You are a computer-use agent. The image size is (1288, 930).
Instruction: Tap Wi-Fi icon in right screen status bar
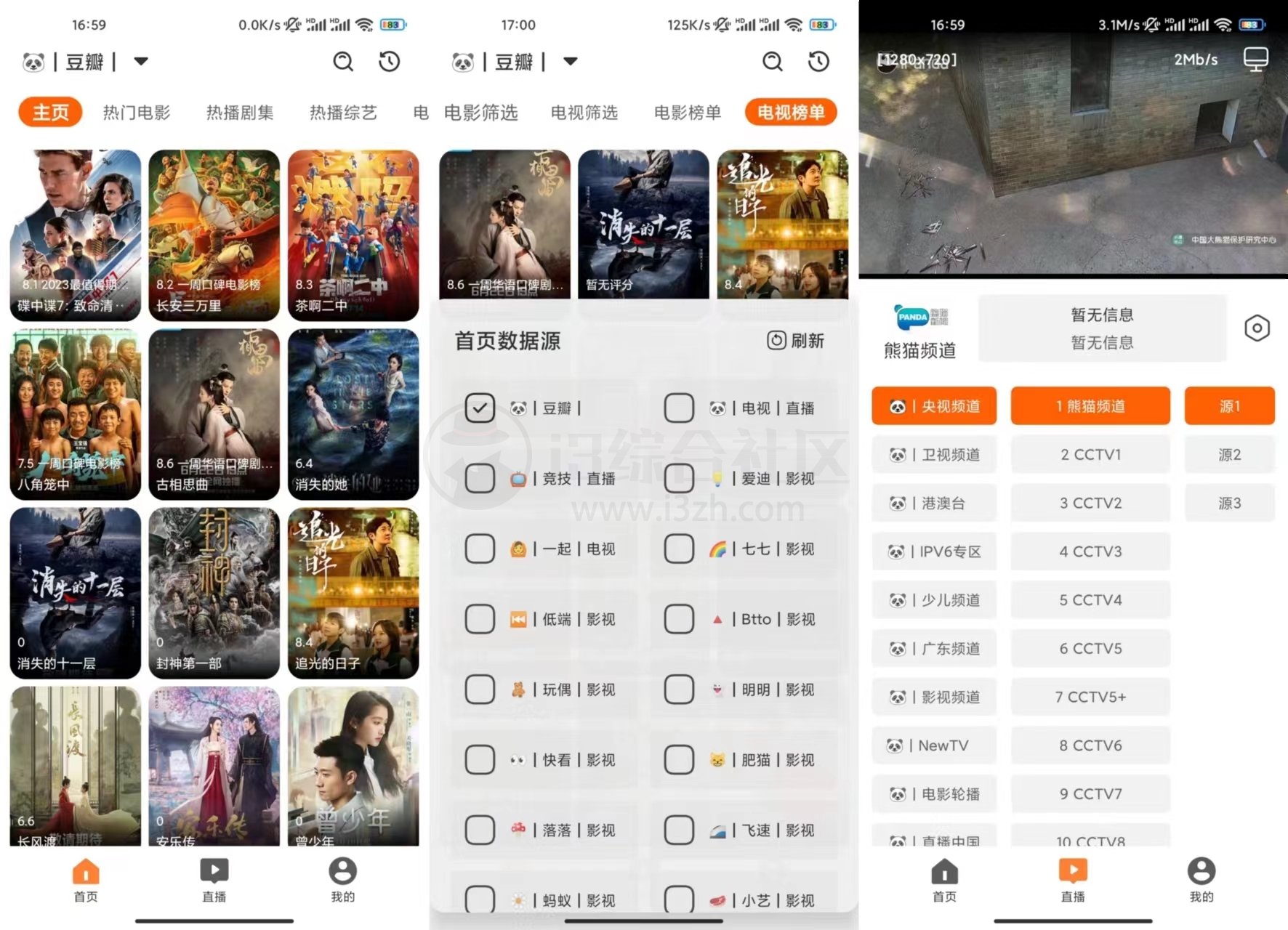pos(1223,25)
